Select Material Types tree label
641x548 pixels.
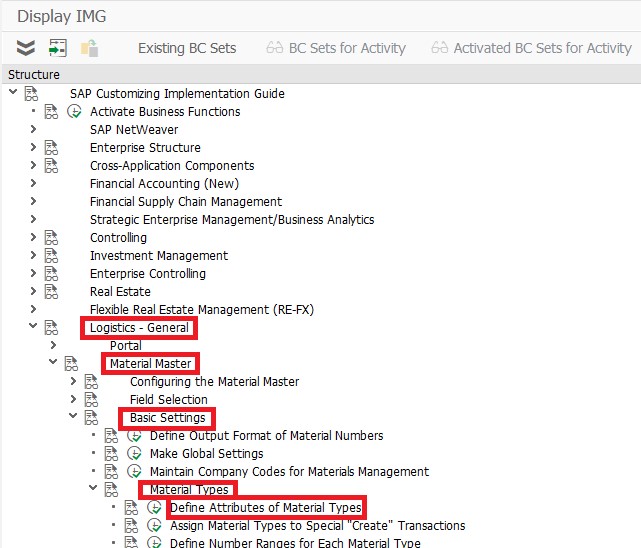pos(189,490)
